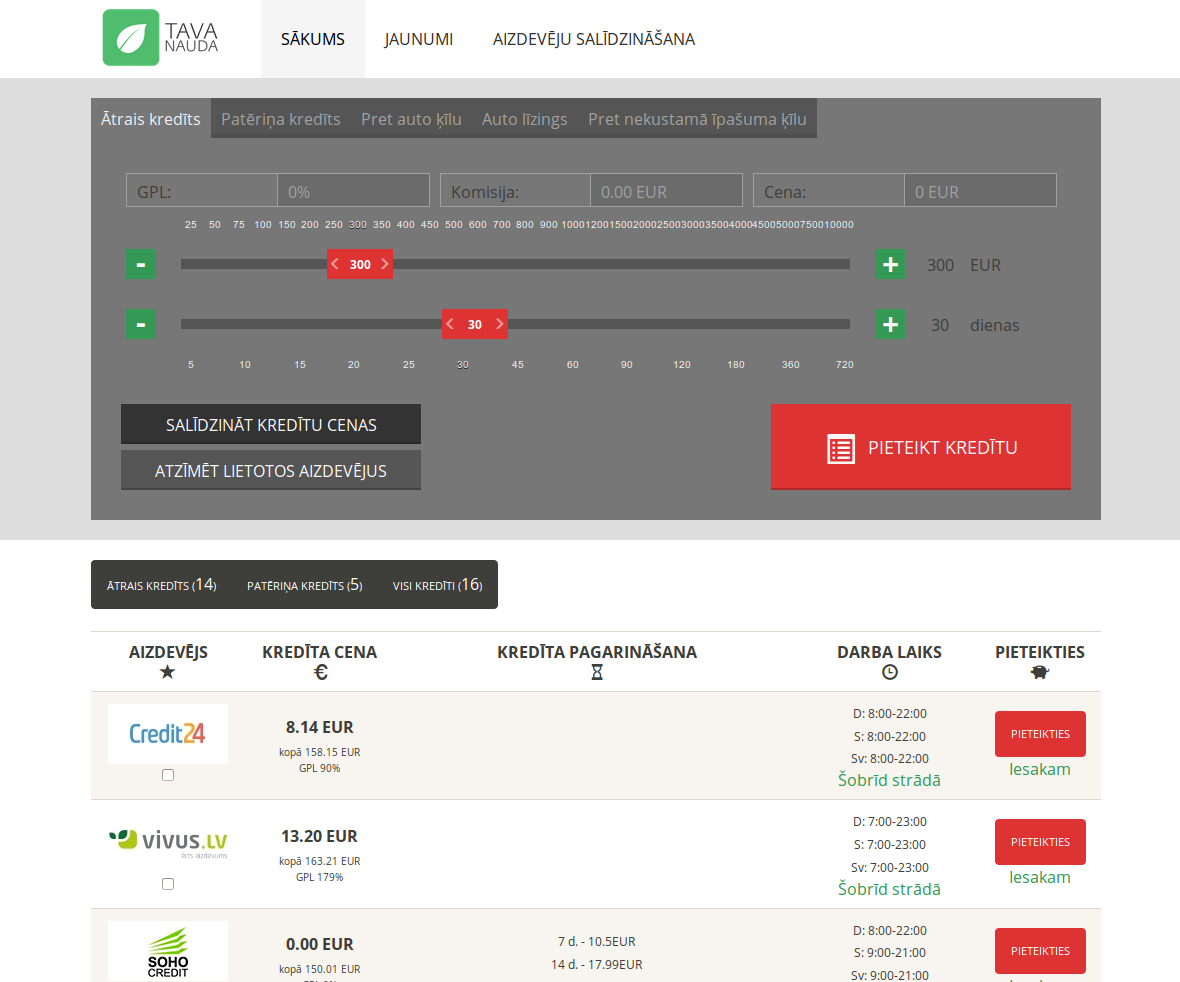
Task: Open AIZDEVĒJU SALĪDZINĀŠANA in the top menu
Action: click(594, 39)
